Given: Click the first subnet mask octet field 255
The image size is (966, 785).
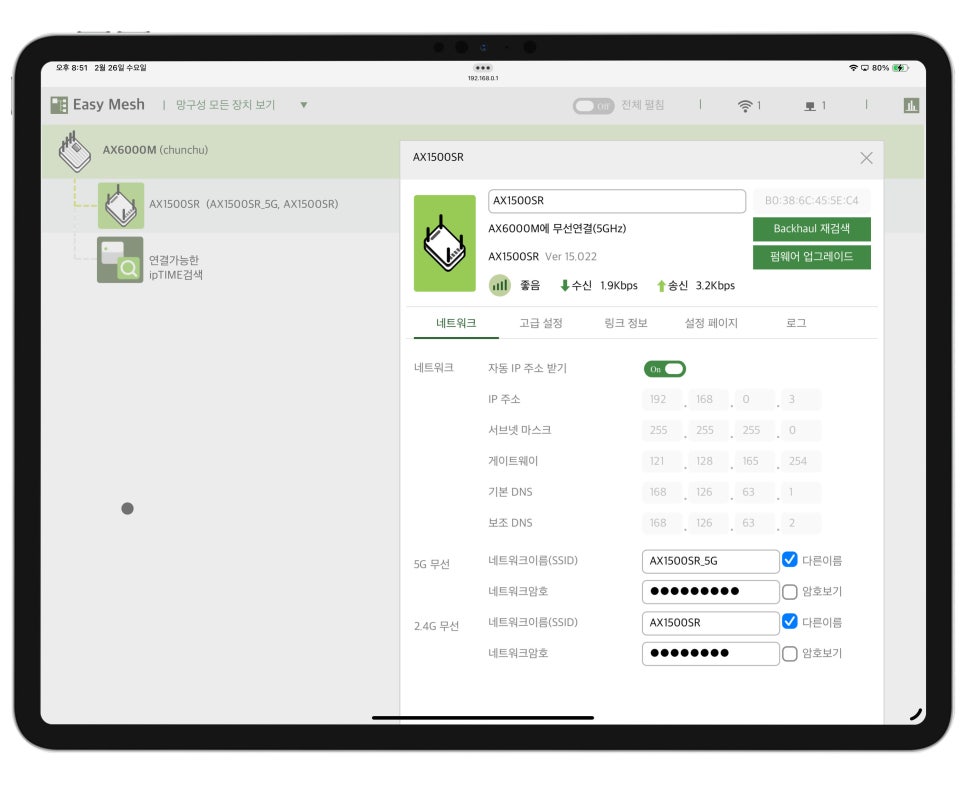Looking at the screenshot, I should pyautogui.click(x=662, y=430).
